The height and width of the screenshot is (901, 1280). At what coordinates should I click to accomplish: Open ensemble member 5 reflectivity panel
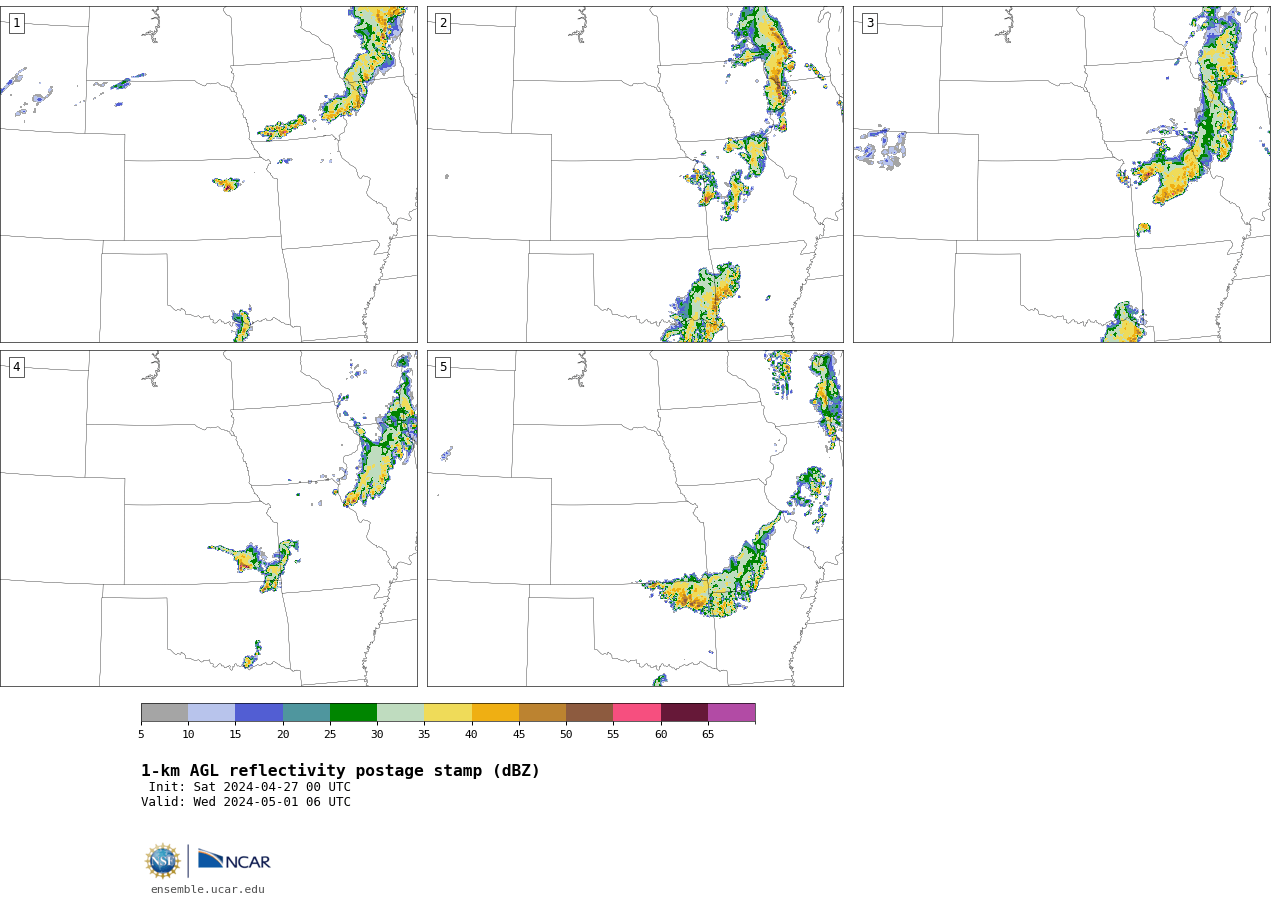click(x=635, y=518)
